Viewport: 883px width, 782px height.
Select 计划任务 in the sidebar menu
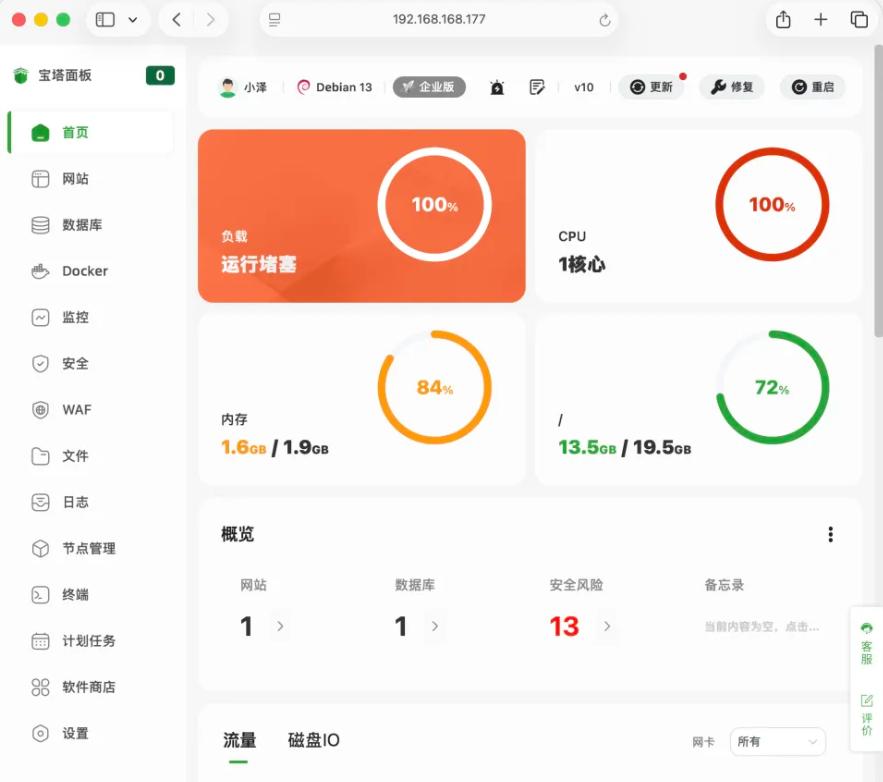[88, 641]
